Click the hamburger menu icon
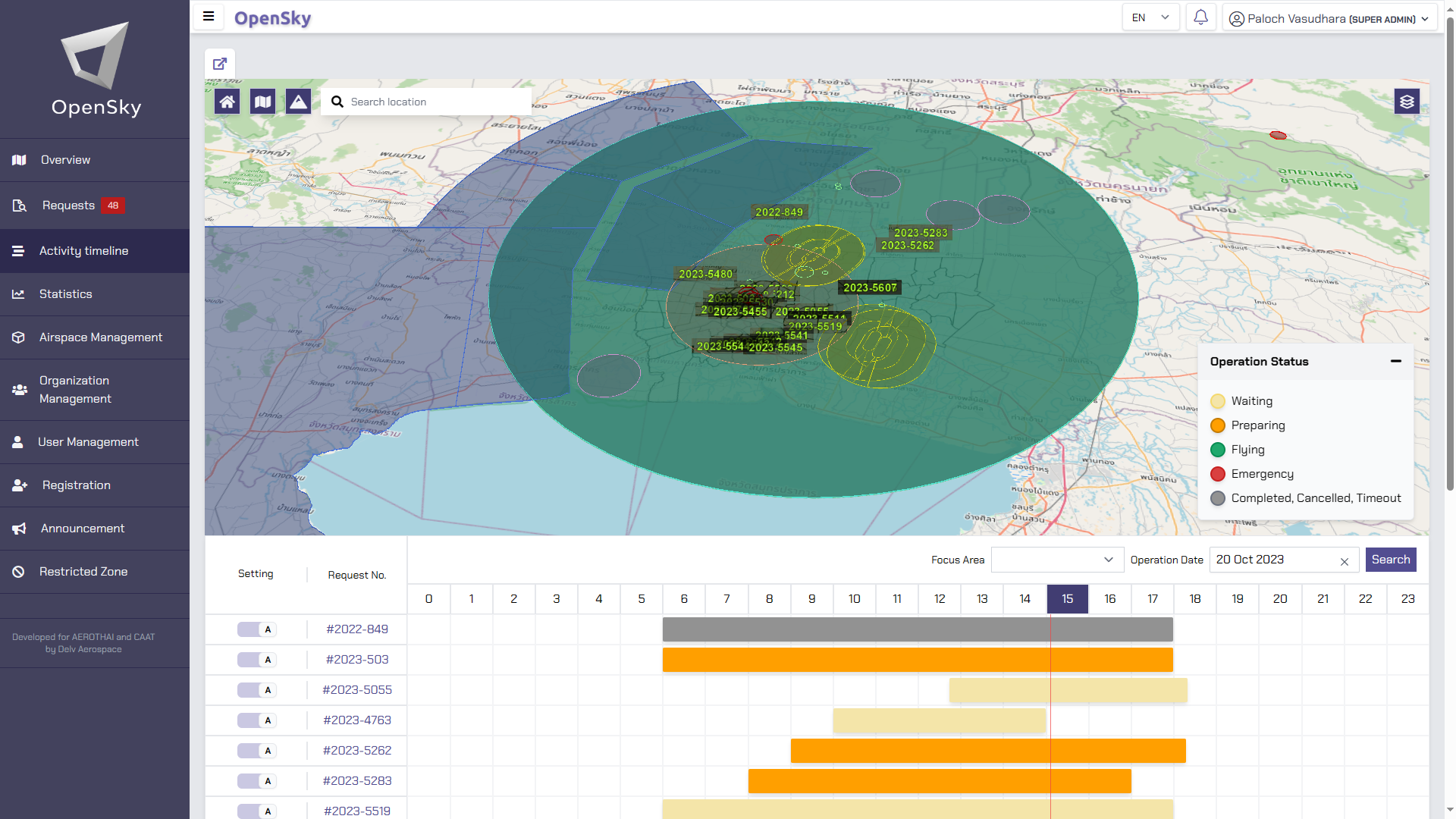Image resolution: width=1456 pixels, height=819 pixels. [x=209, y=17]
